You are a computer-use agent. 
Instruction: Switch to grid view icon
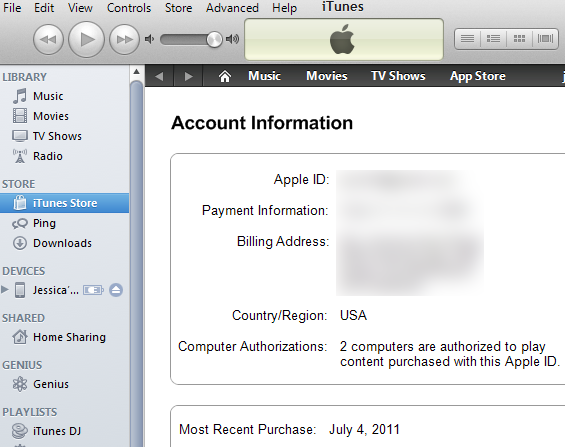click(x=519, y=39)
